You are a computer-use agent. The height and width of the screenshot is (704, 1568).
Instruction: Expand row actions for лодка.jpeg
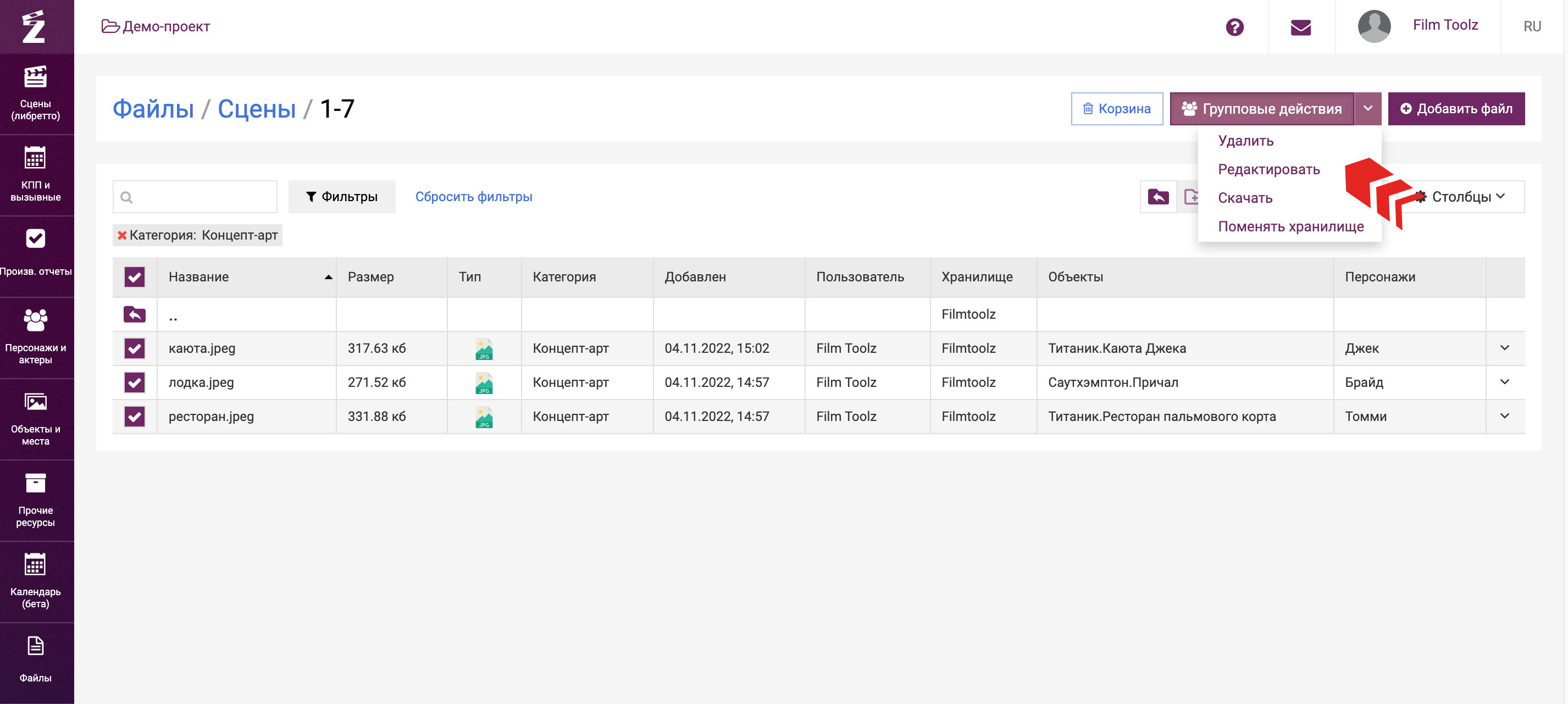pyautogui.click(x=1505, y=382)
